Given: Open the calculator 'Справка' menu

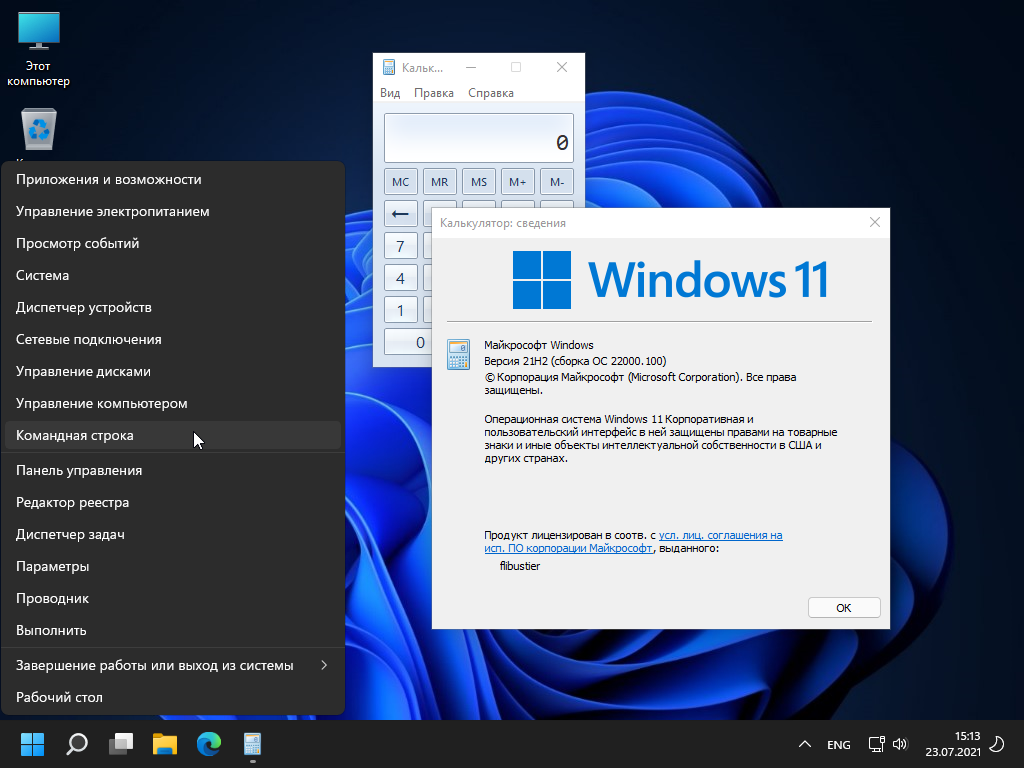Looking at the screenshot, I should pyautogui.click(x=491, y=93).
